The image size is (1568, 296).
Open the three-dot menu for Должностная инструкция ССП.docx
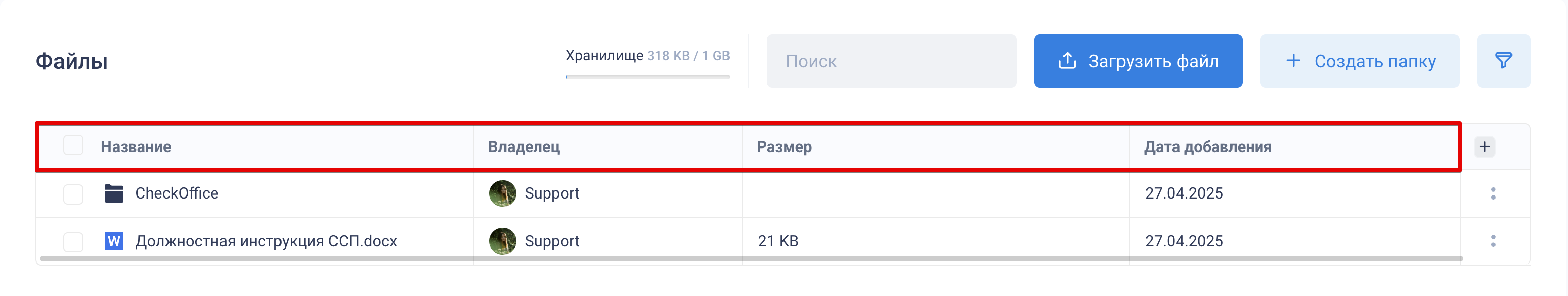(1493, 241)
